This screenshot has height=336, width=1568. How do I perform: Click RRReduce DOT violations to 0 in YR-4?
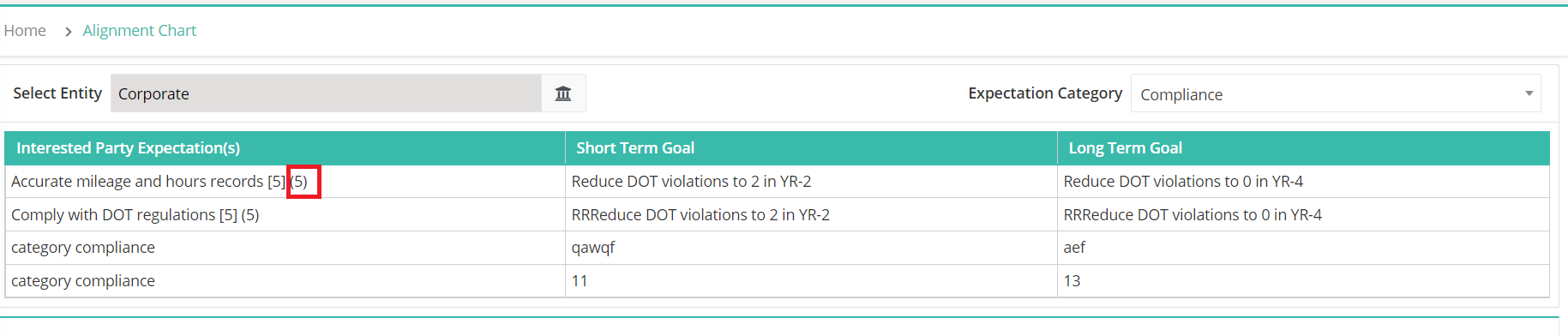coord(1193,215)
